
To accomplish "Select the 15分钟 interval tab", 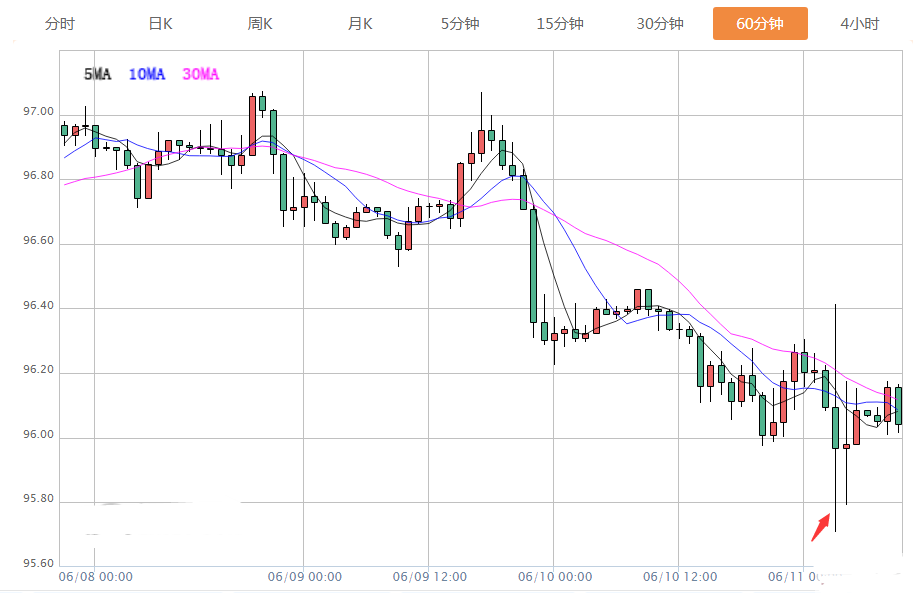I will (560, 24).
